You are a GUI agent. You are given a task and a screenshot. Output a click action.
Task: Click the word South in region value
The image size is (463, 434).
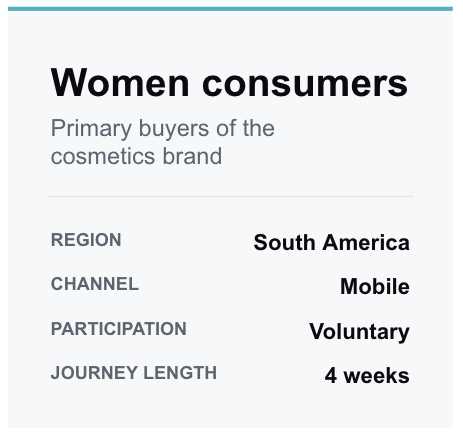(284, 242)
